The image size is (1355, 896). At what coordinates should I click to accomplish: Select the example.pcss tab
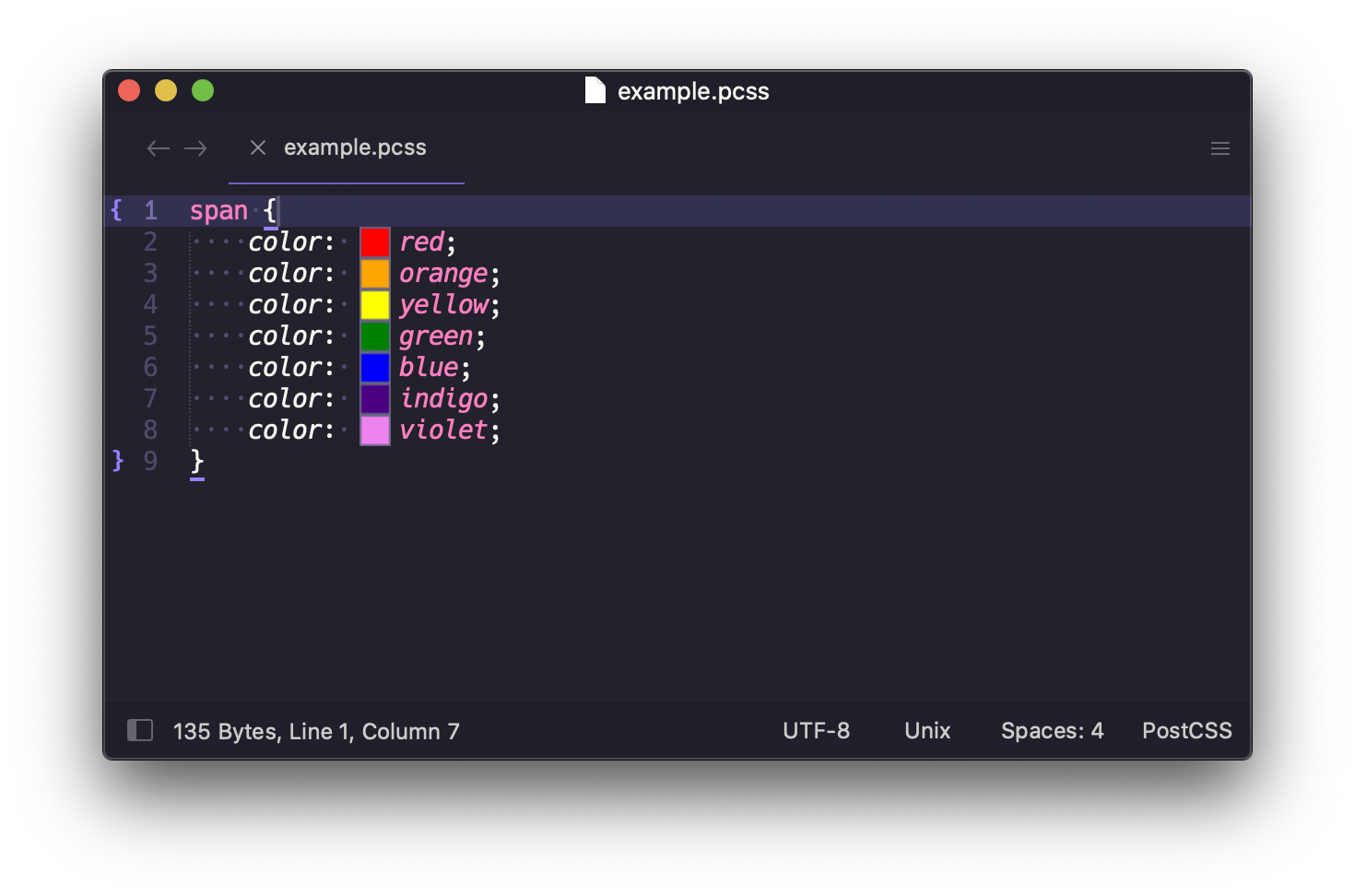click(x=355, y=147)
